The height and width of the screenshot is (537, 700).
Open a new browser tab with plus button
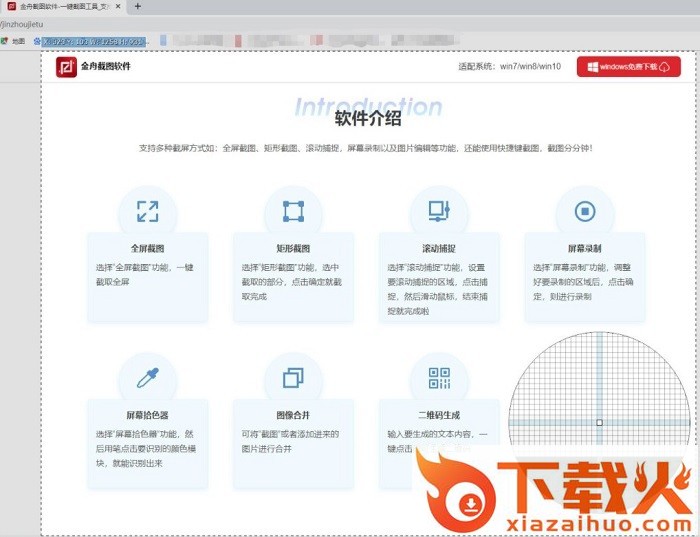(x=138, y=6)
